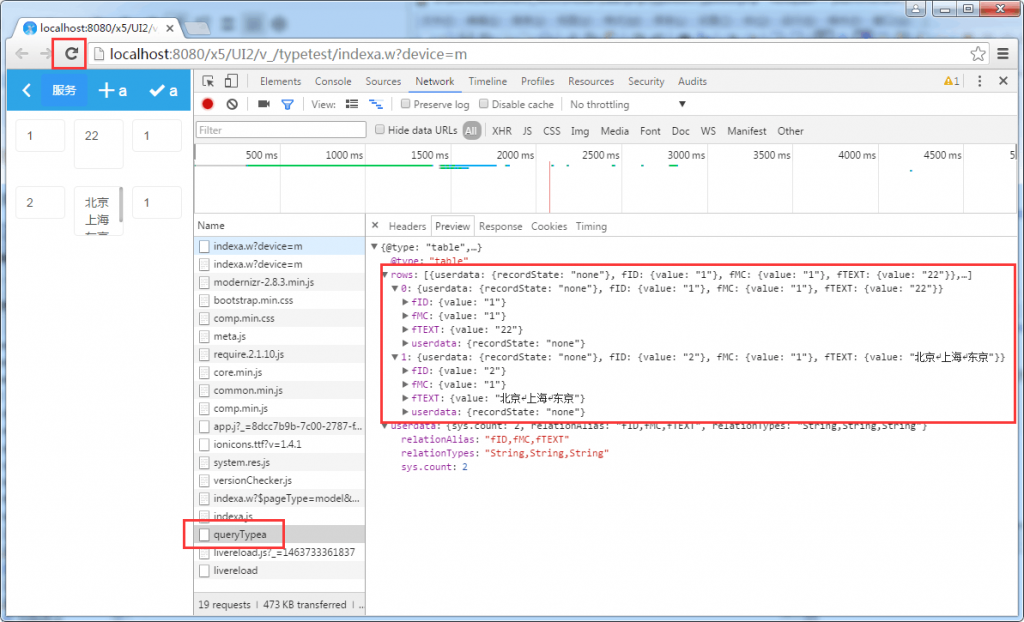Select the inspect element cursor tool

coord(209,82)
